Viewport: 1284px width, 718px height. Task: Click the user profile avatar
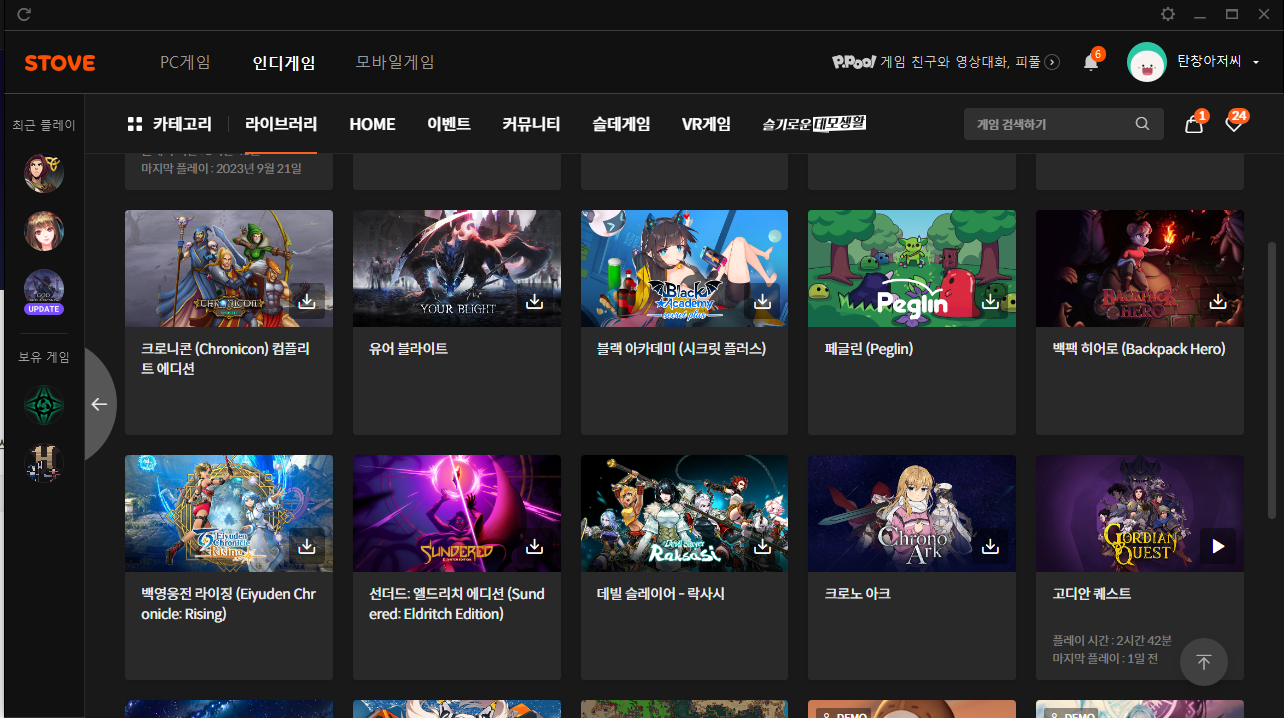pos(1147,62)
